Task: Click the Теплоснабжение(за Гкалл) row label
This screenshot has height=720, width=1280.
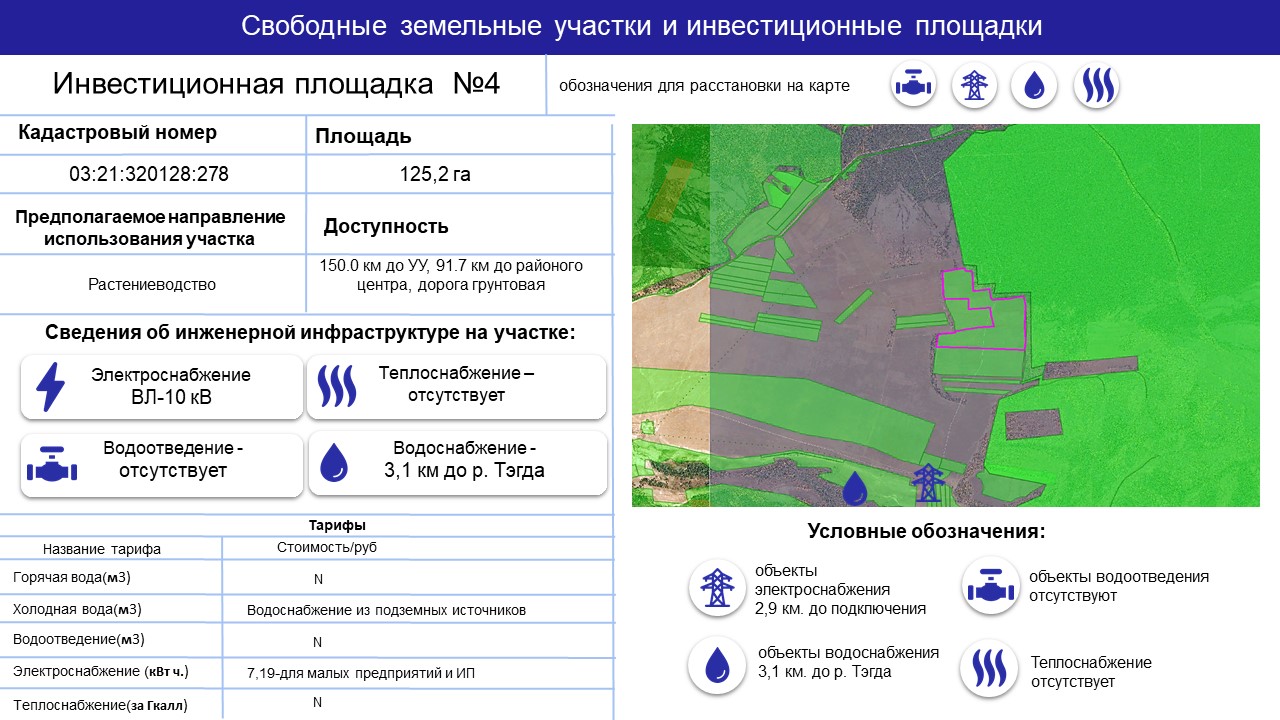Action: pos(100,706)
